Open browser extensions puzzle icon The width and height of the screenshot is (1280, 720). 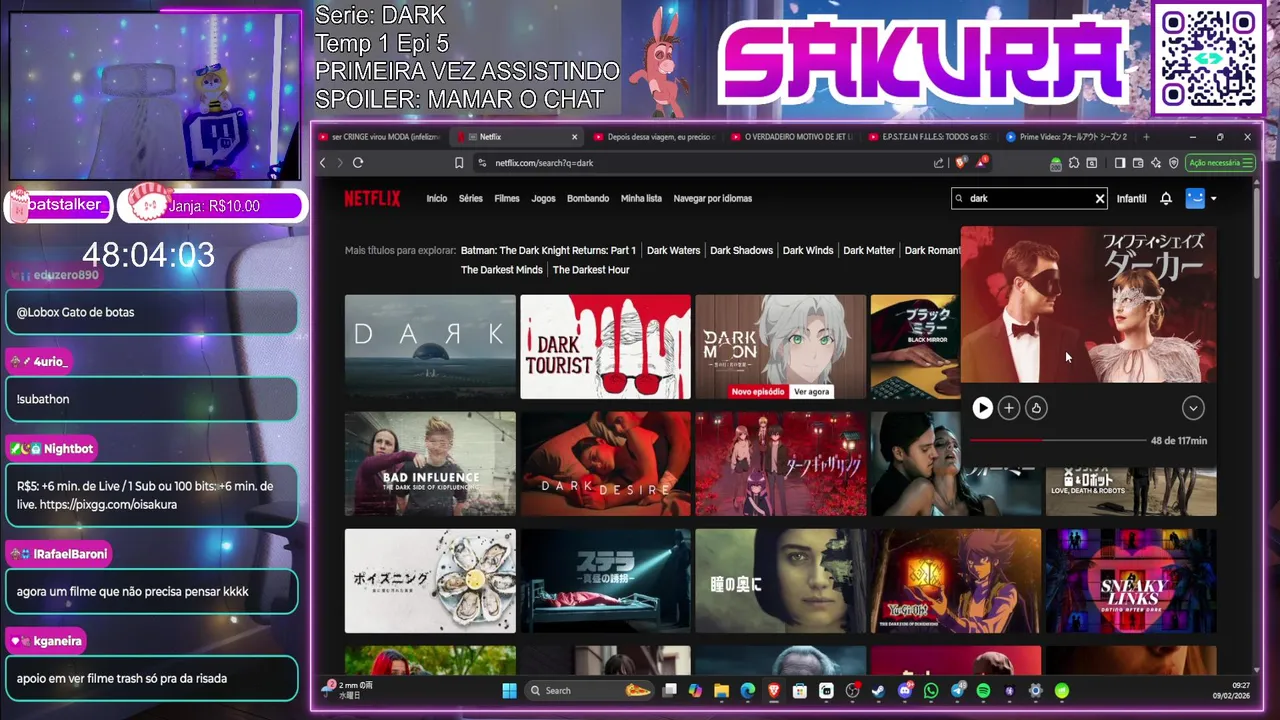(1073, 163)
